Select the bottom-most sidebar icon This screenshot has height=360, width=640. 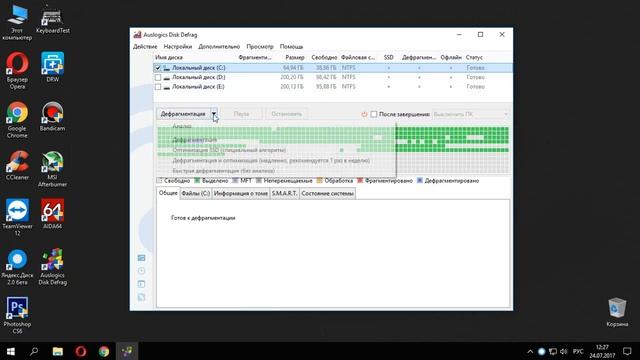pyautogui.click(x=141, y=297)
